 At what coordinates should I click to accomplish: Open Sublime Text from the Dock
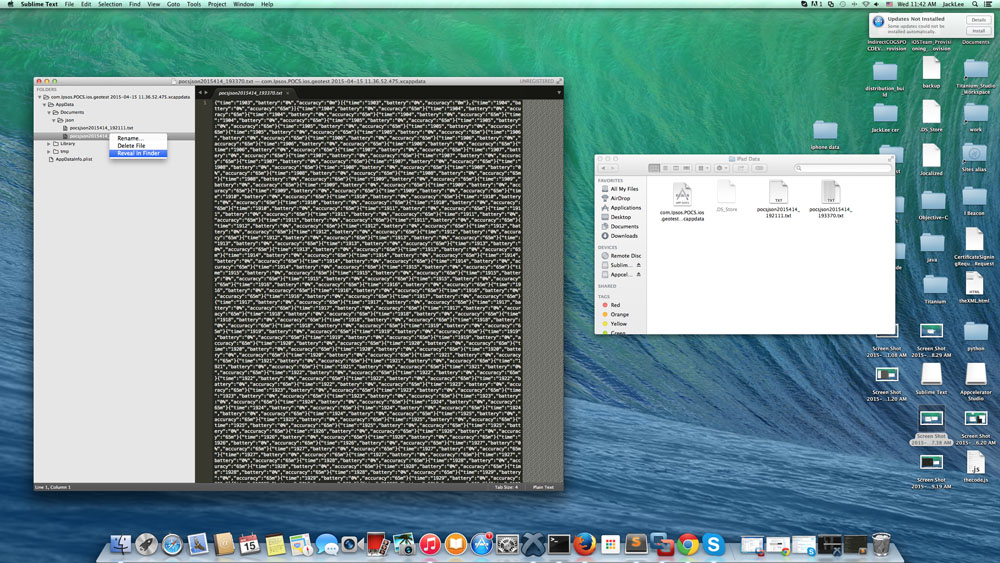(636, 543)
